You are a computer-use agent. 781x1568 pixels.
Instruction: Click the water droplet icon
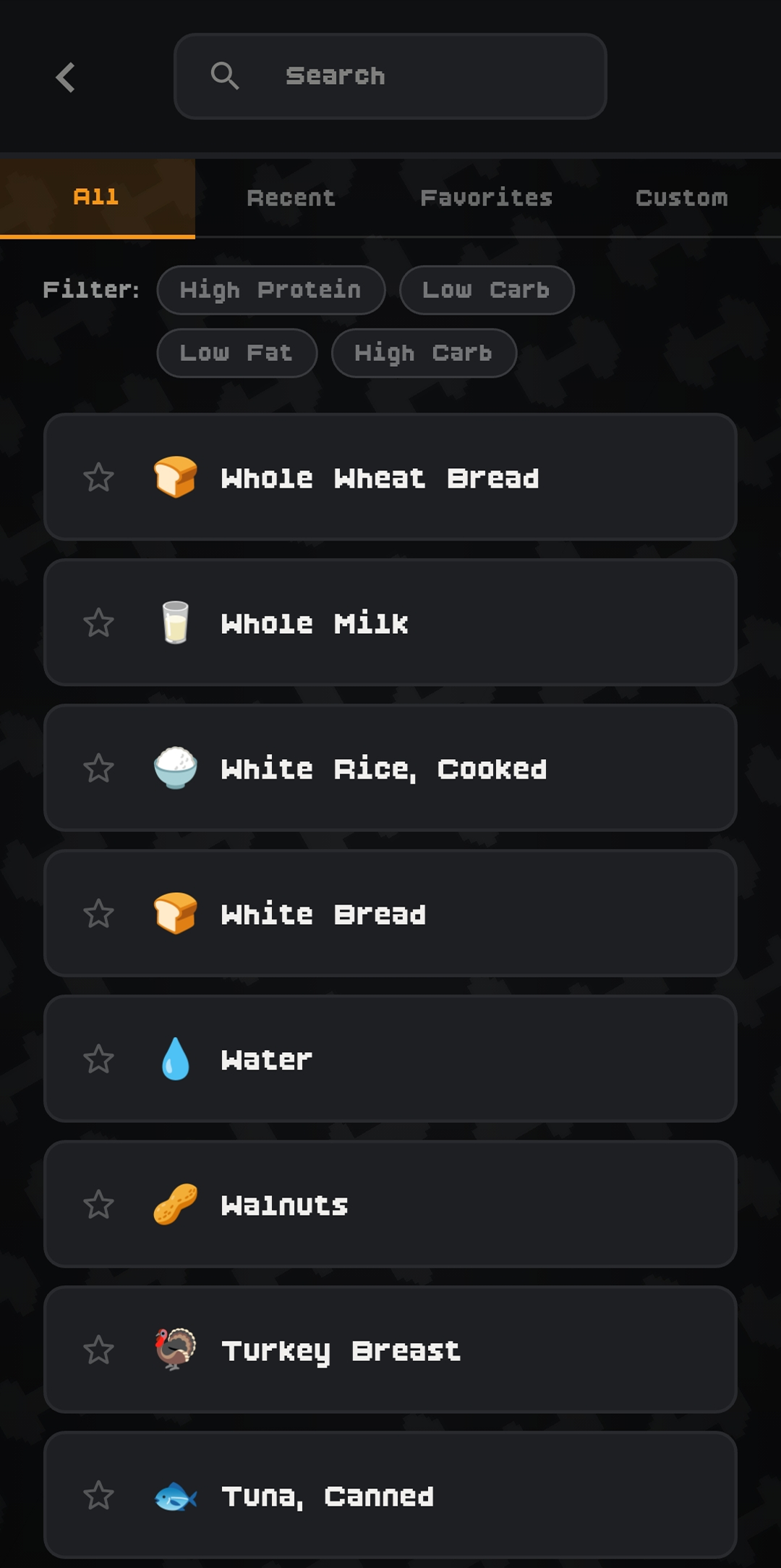(x=176, y=1059)
